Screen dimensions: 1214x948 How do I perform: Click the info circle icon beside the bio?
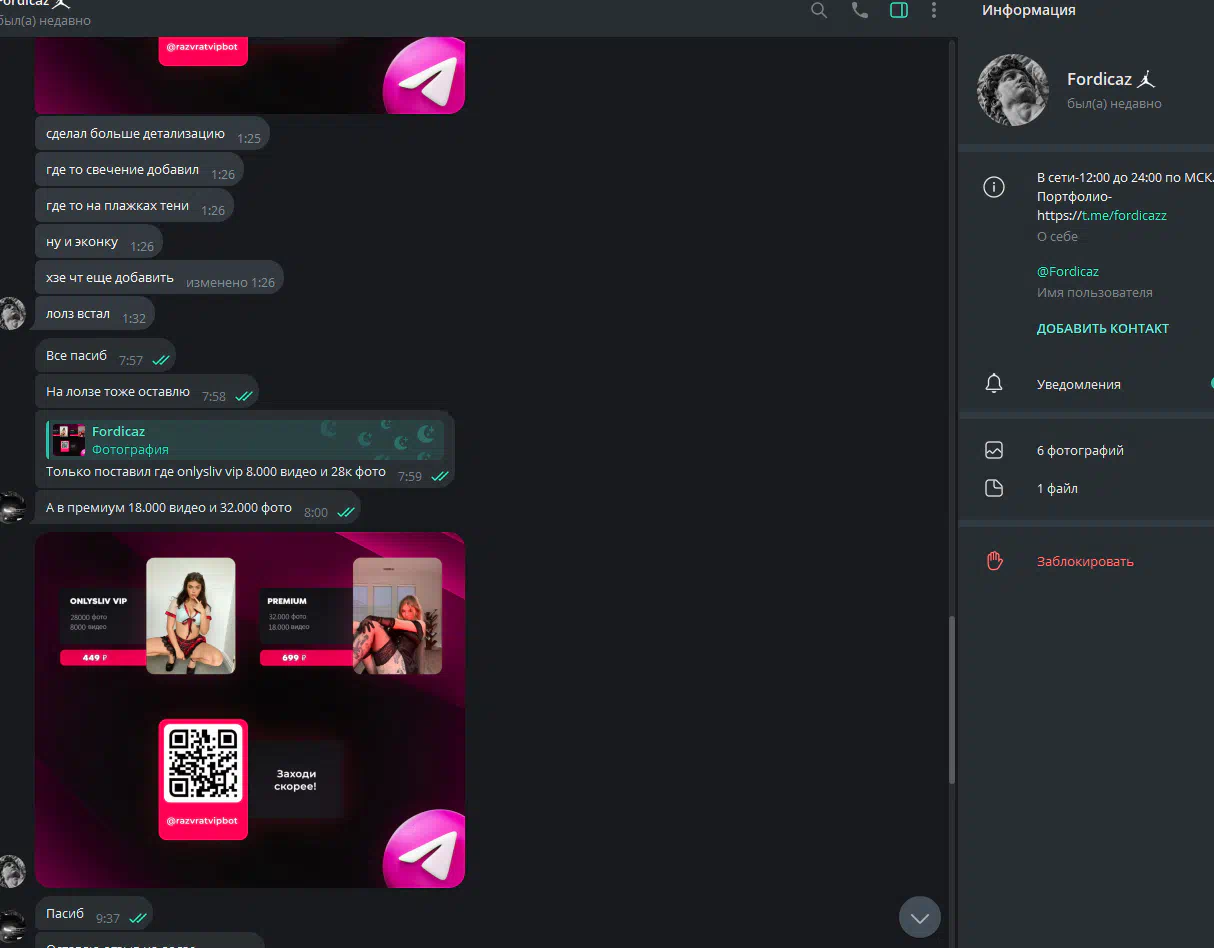994,187
